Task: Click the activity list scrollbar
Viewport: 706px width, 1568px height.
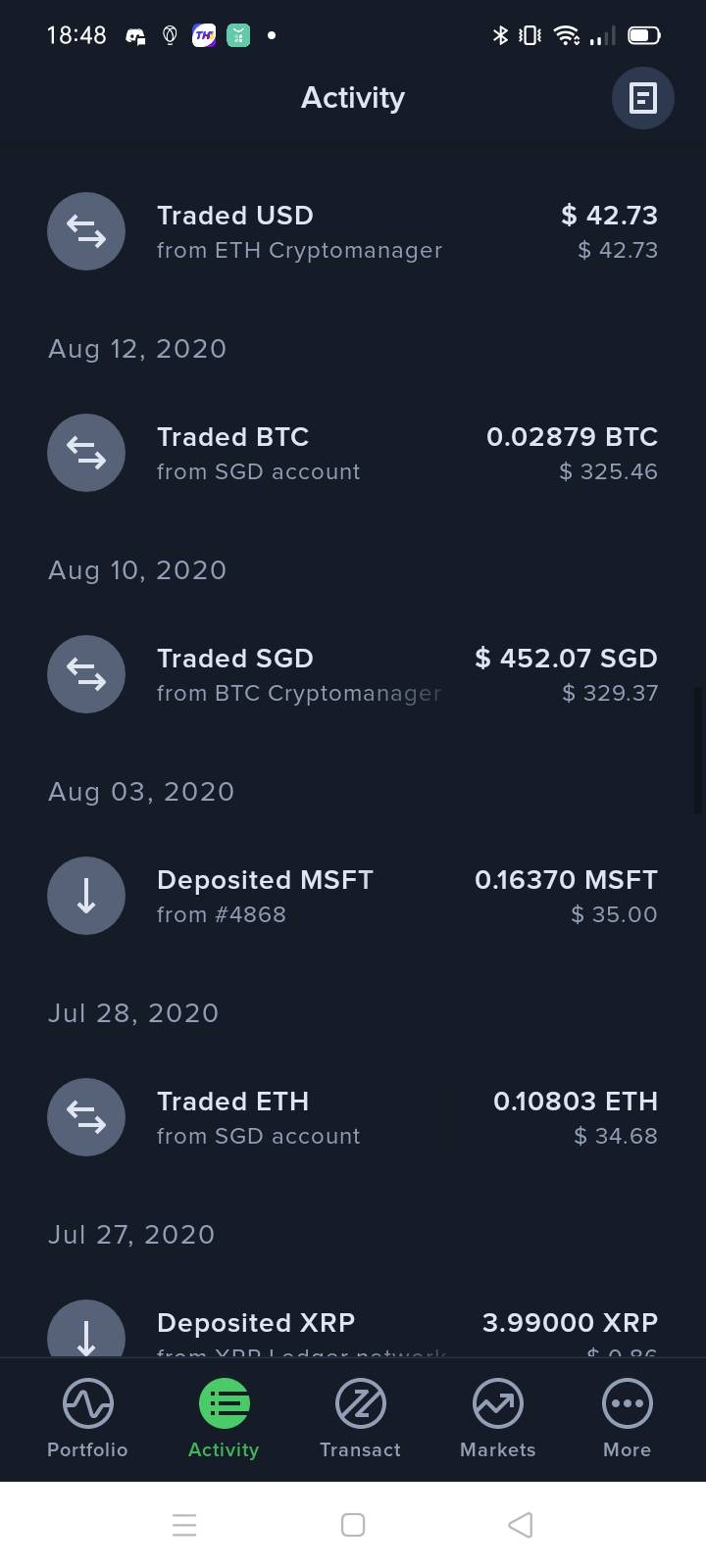Action: tap(699, 751)
